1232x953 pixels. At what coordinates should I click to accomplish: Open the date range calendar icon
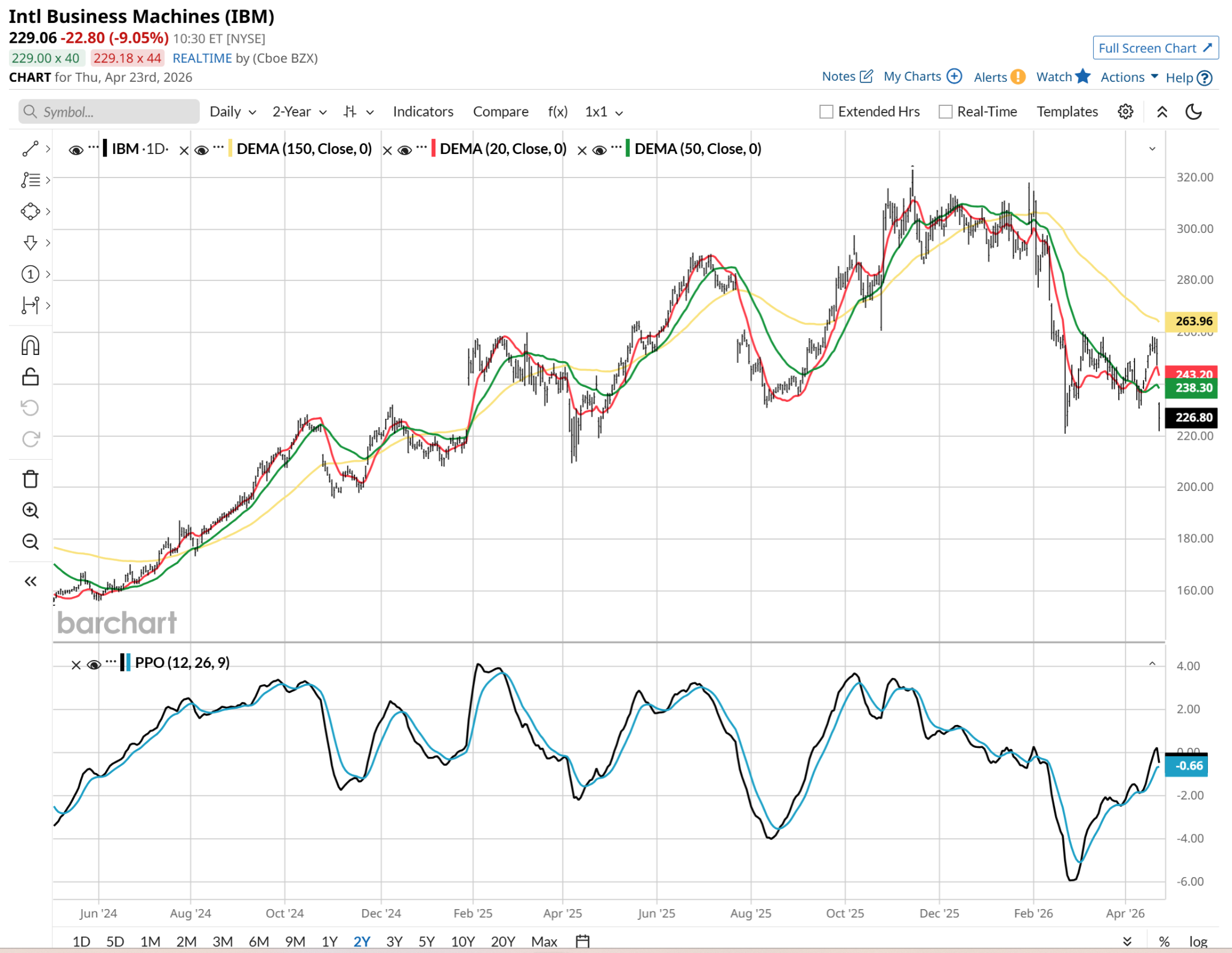[582, 941]
